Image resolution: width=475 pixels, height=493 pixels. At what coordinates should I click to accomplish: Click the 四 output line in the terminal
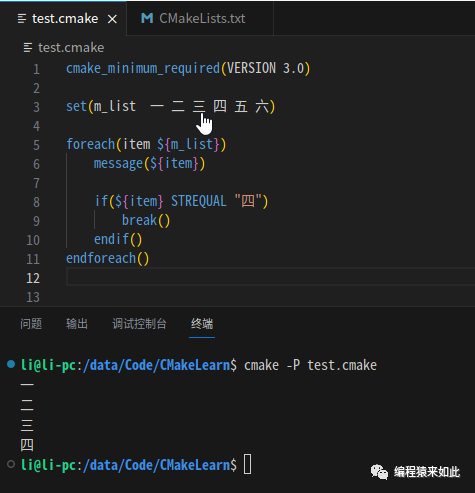pyautogui.click(x=27, y=445)
